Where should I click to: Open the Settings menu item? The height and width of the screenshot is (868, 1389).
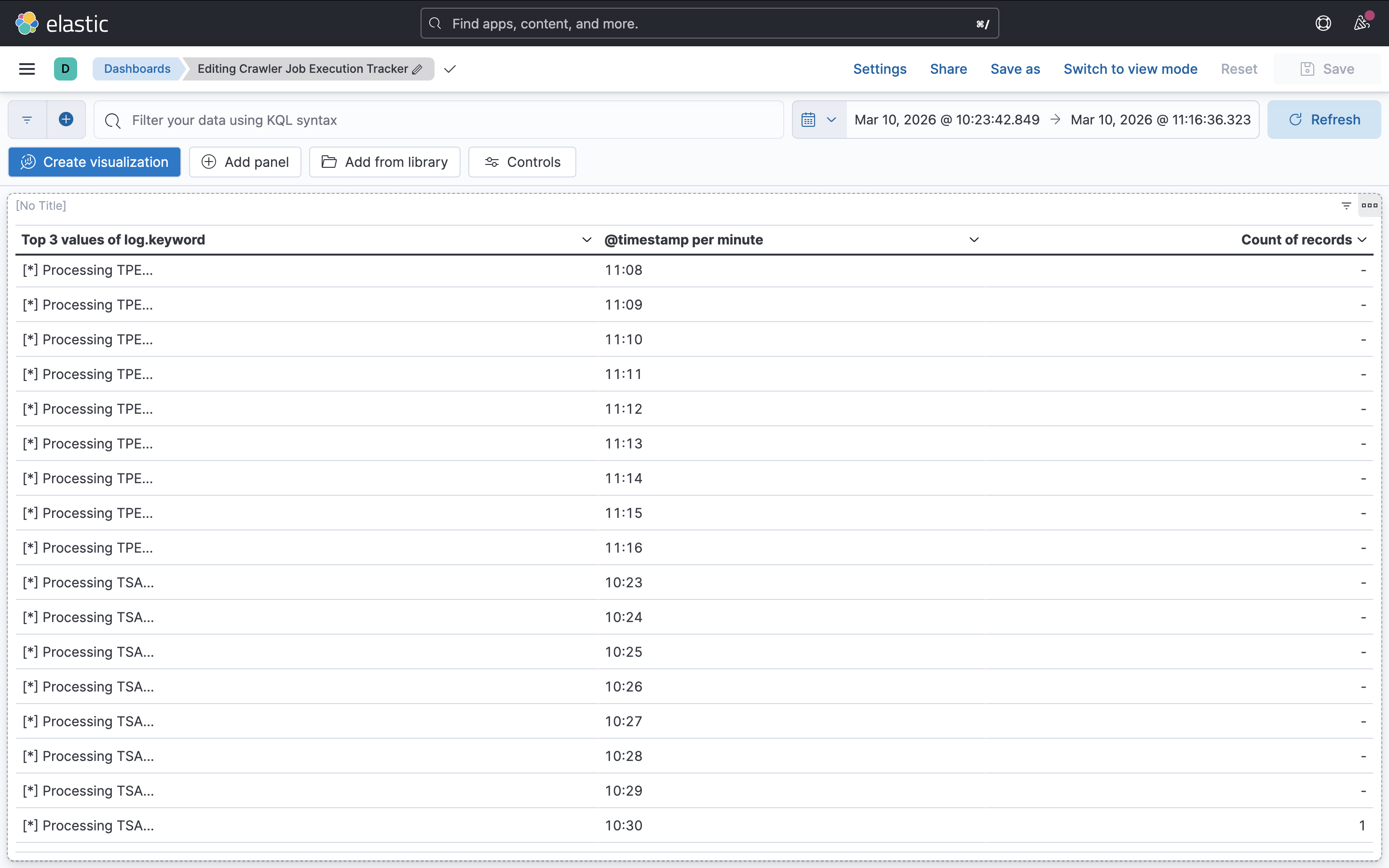click(879, 69)
